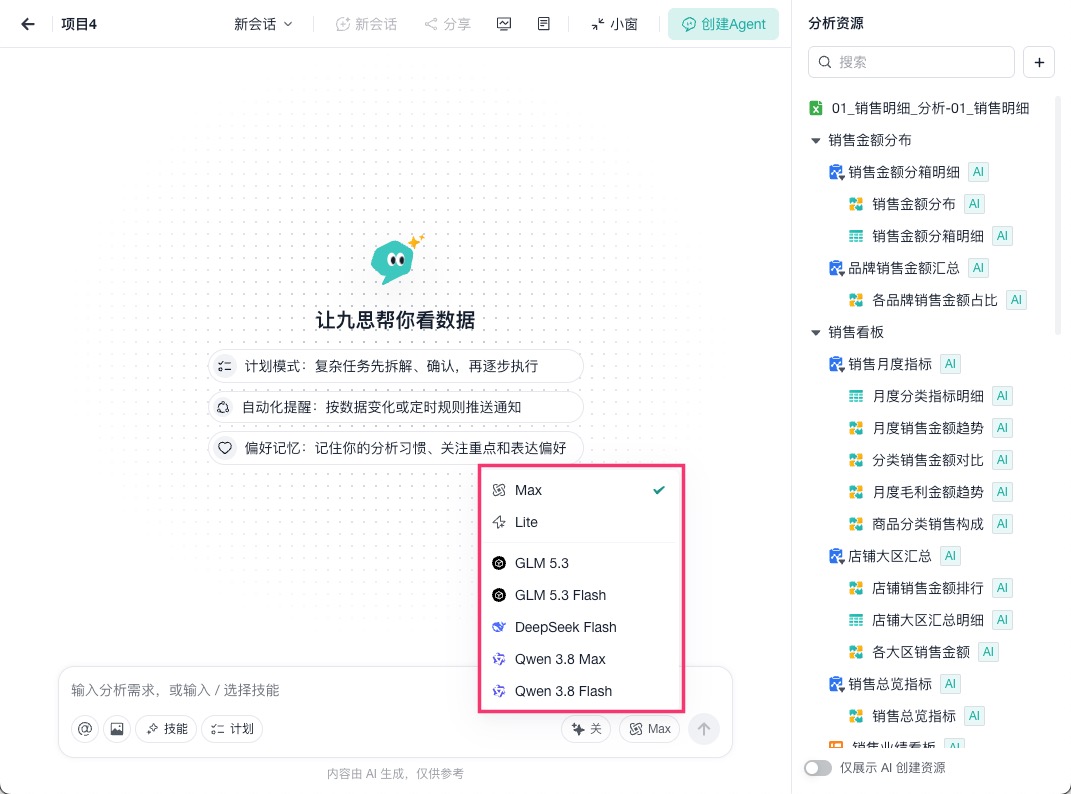Open the document notes icon in header

(544, 25)
